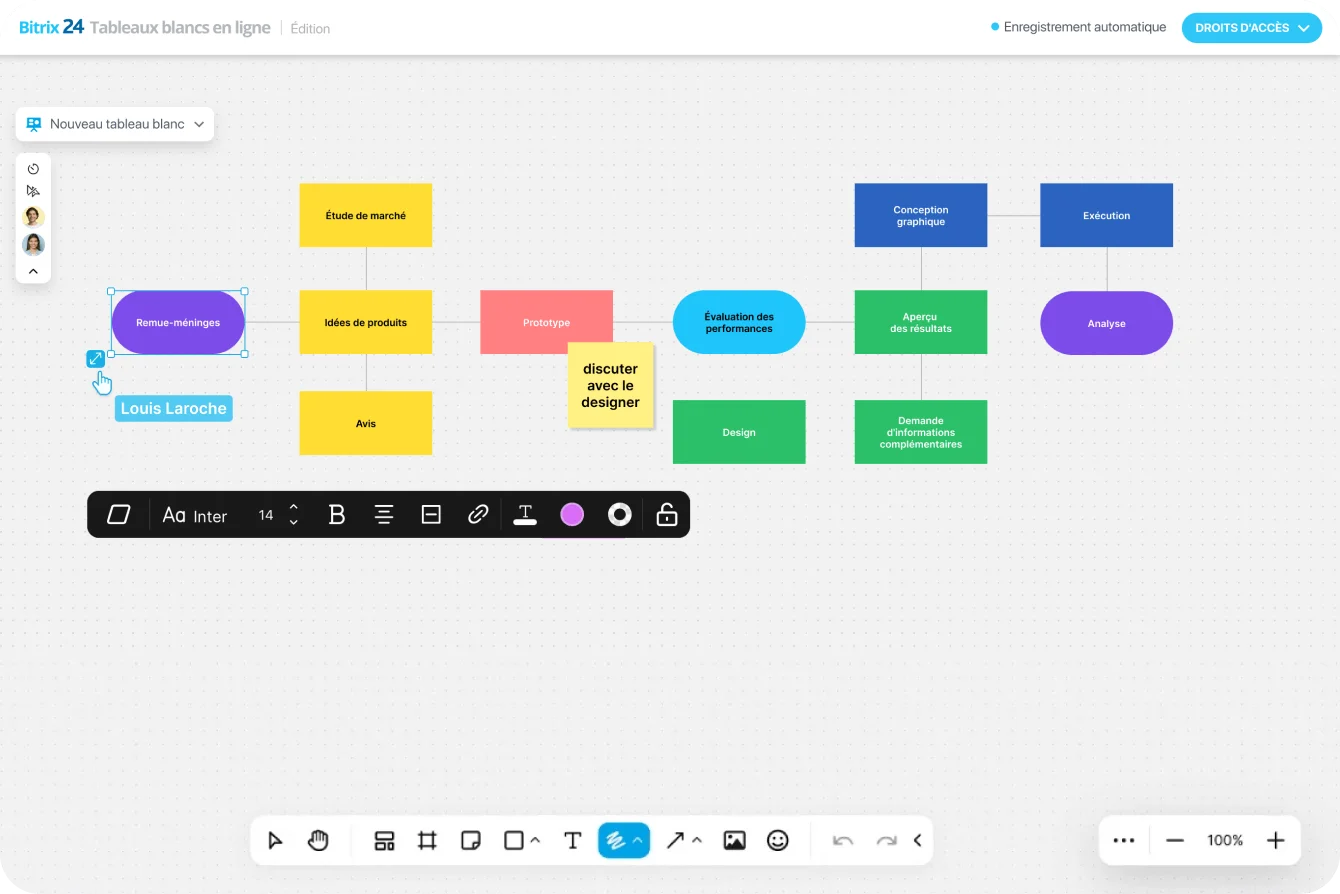This screenshot has height=894, width=1340.
Task: Click the zoom in plus button
Action: click(x=1275, y=840)
